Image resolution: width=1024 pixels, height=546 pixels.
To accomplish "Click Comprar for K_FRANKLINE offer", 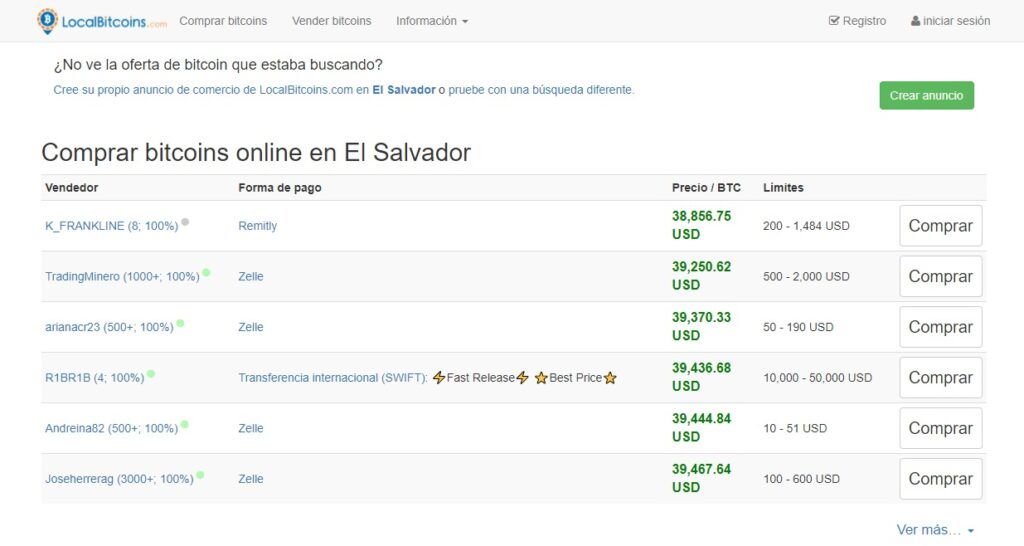I will tap(940, 226).
